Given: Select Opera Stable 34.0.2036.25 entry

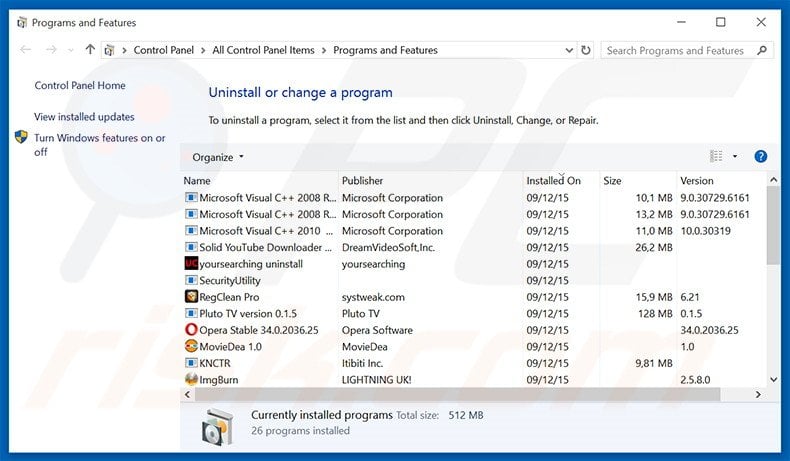Looking at the screenshot, I should tap(258, 331).
